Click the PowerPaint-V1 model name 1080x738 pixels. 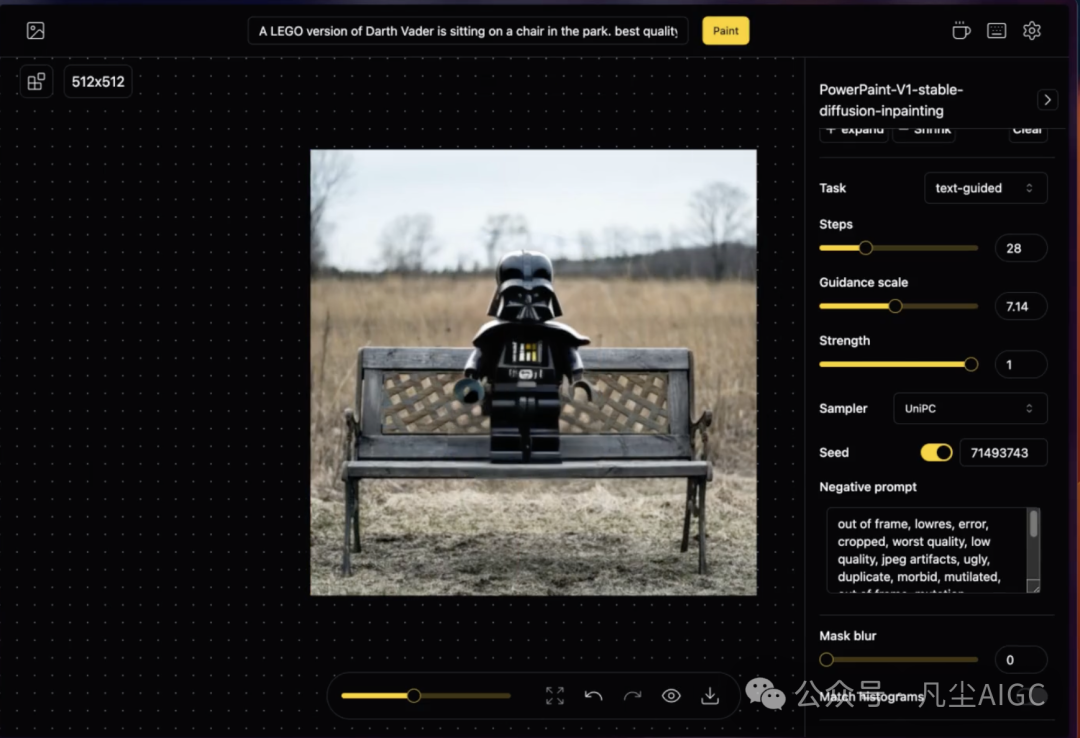891,100
